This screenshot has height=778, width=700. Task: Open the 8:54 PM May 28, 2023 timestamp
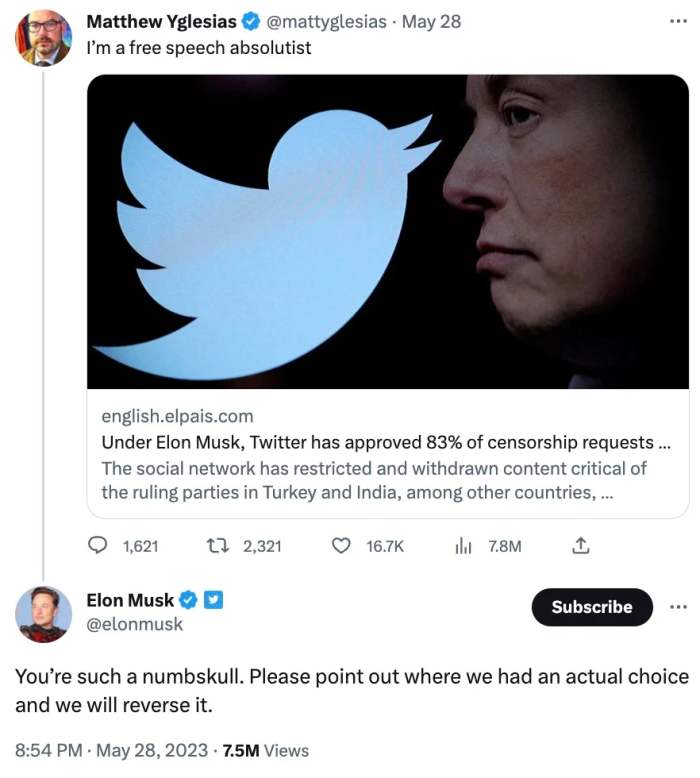click(111, 750)
